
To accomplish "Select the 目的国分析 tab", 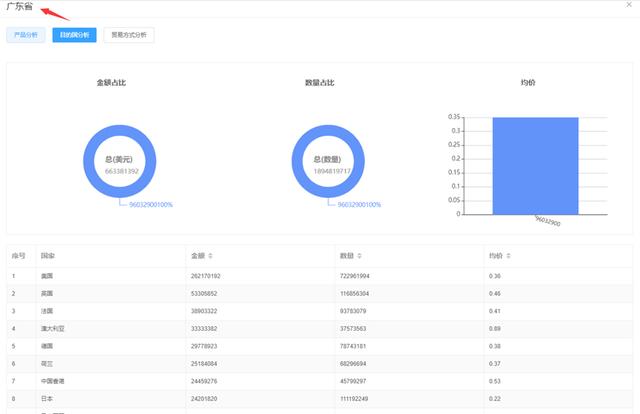I will (x=74, y=35).
